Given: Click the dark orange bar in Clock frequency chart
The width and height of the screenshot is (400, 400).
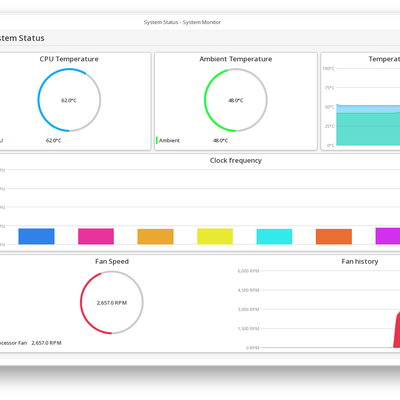Looking at the screenshot, I should coord(334,237).
